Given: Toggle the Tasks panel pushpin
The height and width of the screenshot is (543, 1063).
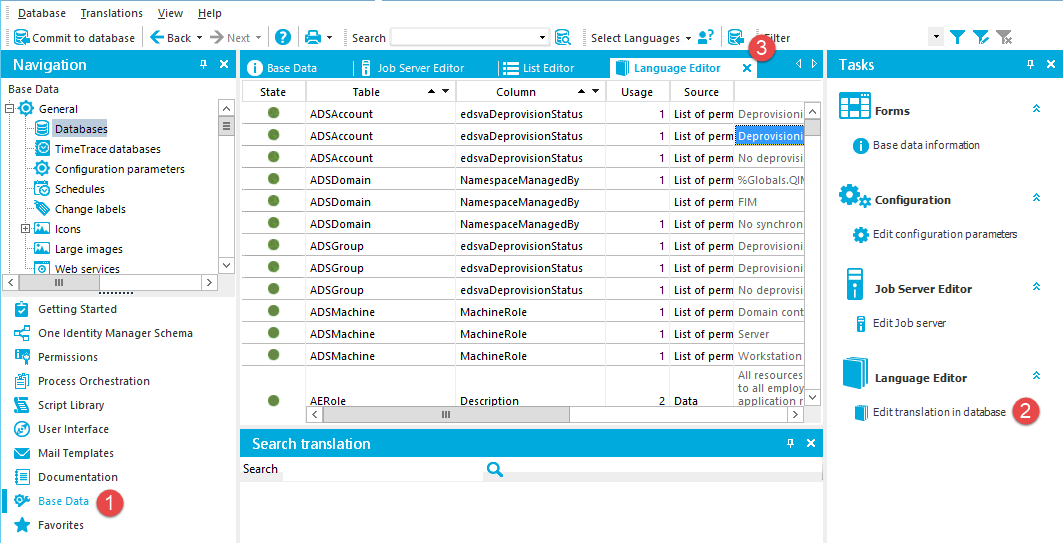Looking at the screenshot, I should 1030,65.
